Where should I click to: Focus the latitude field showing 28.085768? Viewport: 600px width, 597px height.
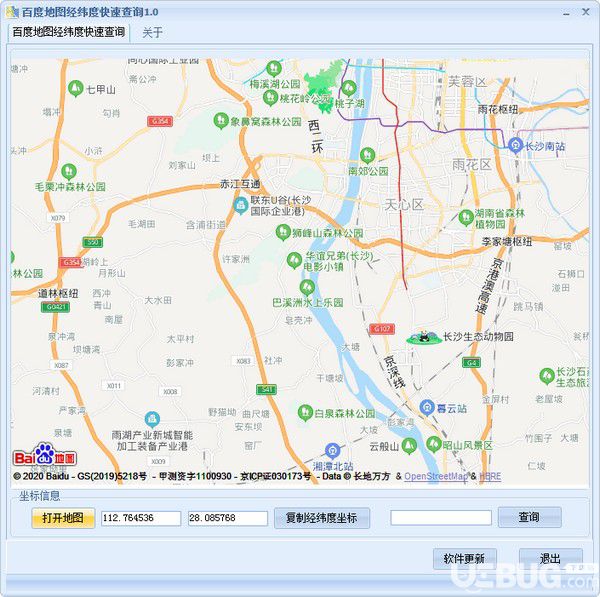click(x=228, y=518)
